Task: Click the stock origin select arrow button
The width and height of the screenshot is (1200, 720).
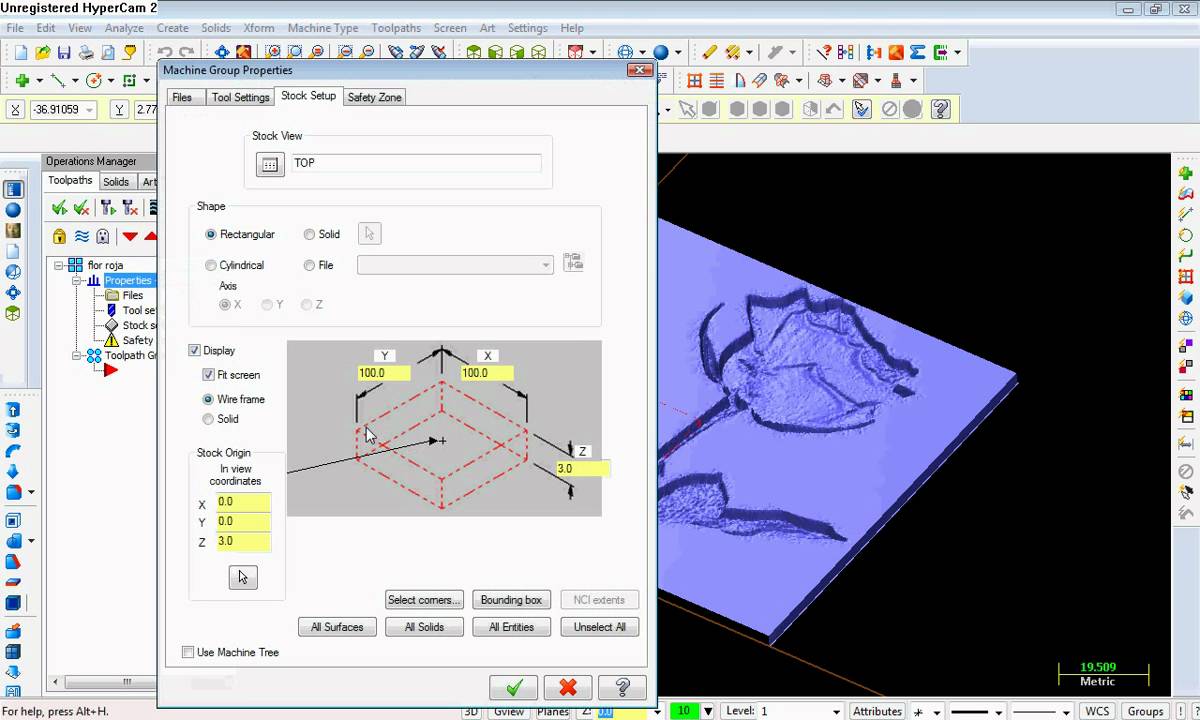Action: pos(243,577)
